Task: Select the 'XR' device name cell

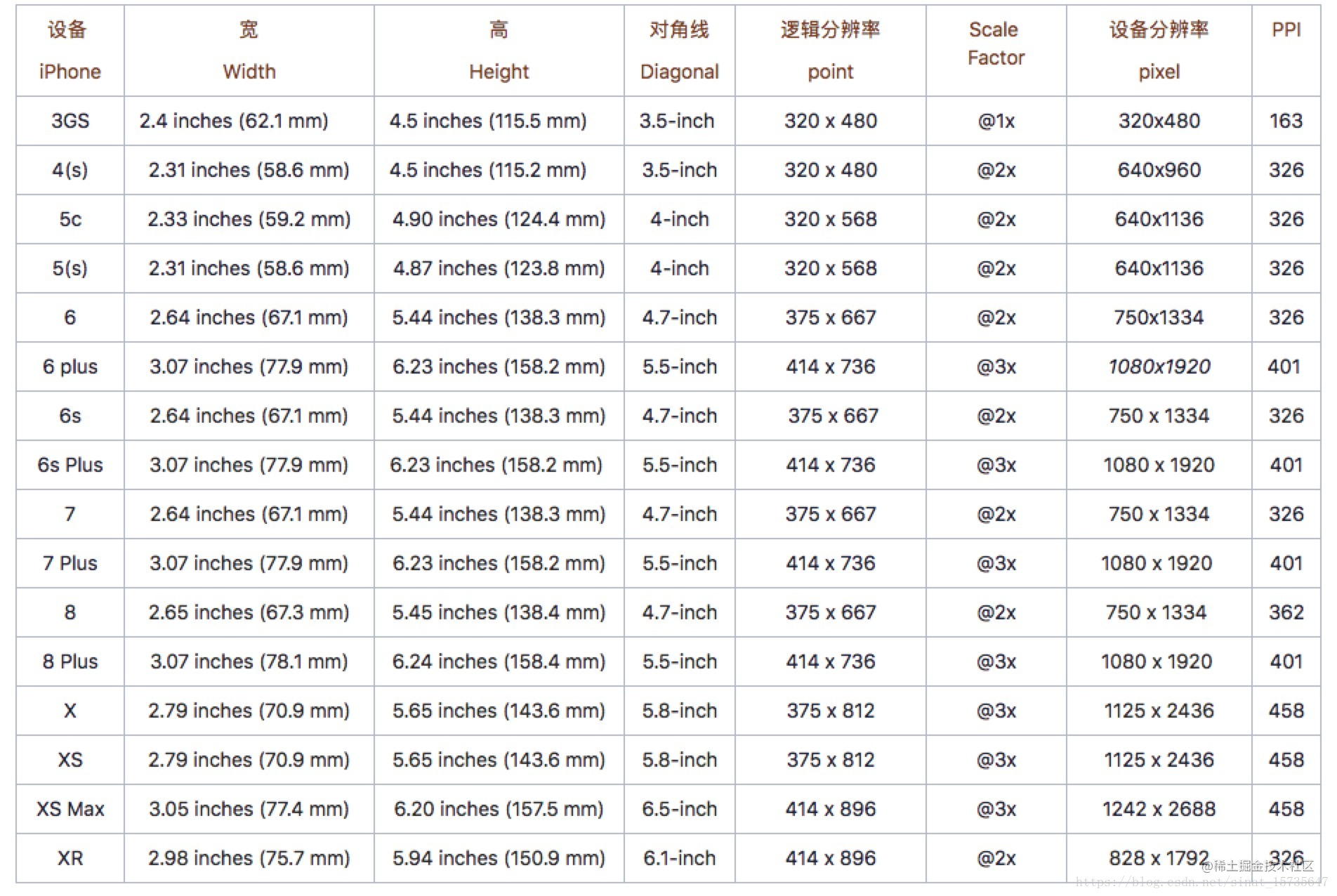Action: pos(70,858)
